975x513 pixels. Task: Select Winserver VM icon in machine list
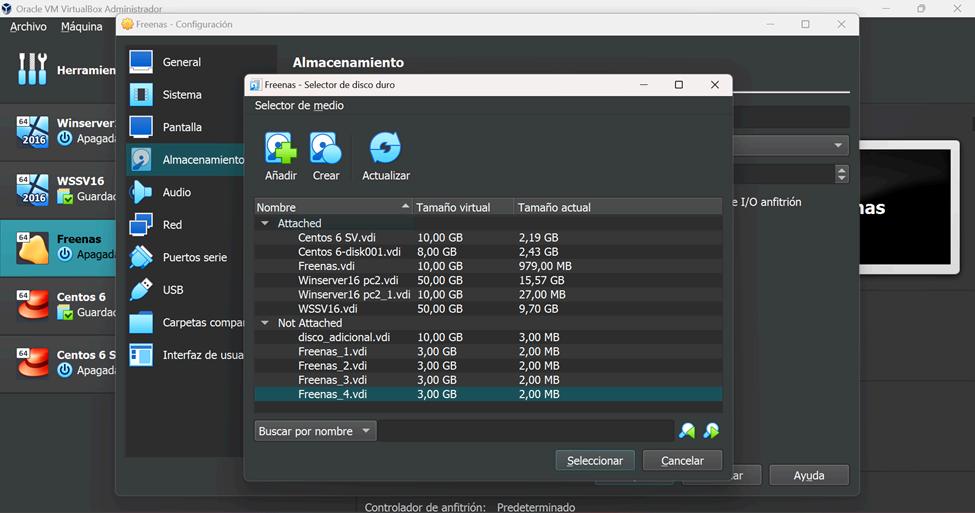(32, 131)
